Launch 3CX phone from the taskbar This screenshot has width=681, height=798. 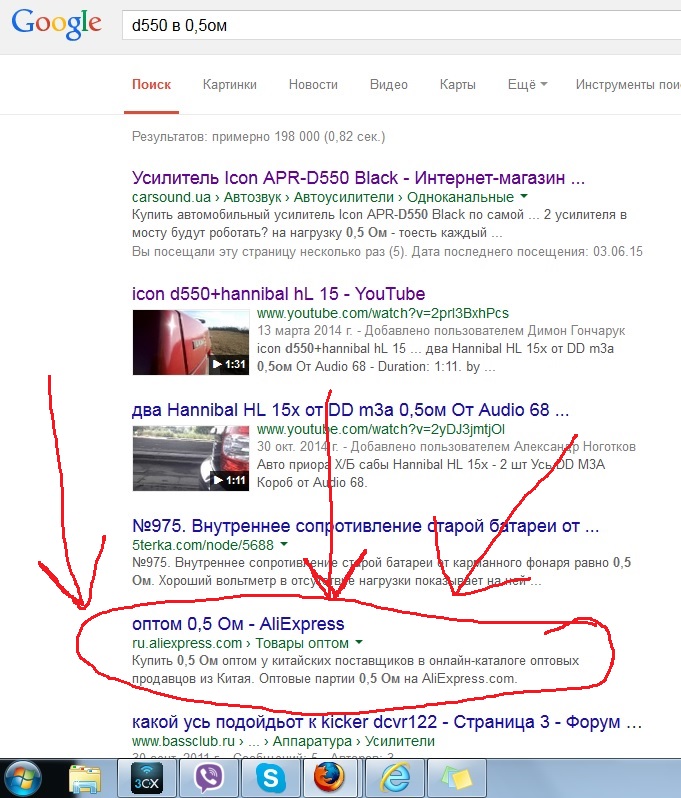click(147, 778)
